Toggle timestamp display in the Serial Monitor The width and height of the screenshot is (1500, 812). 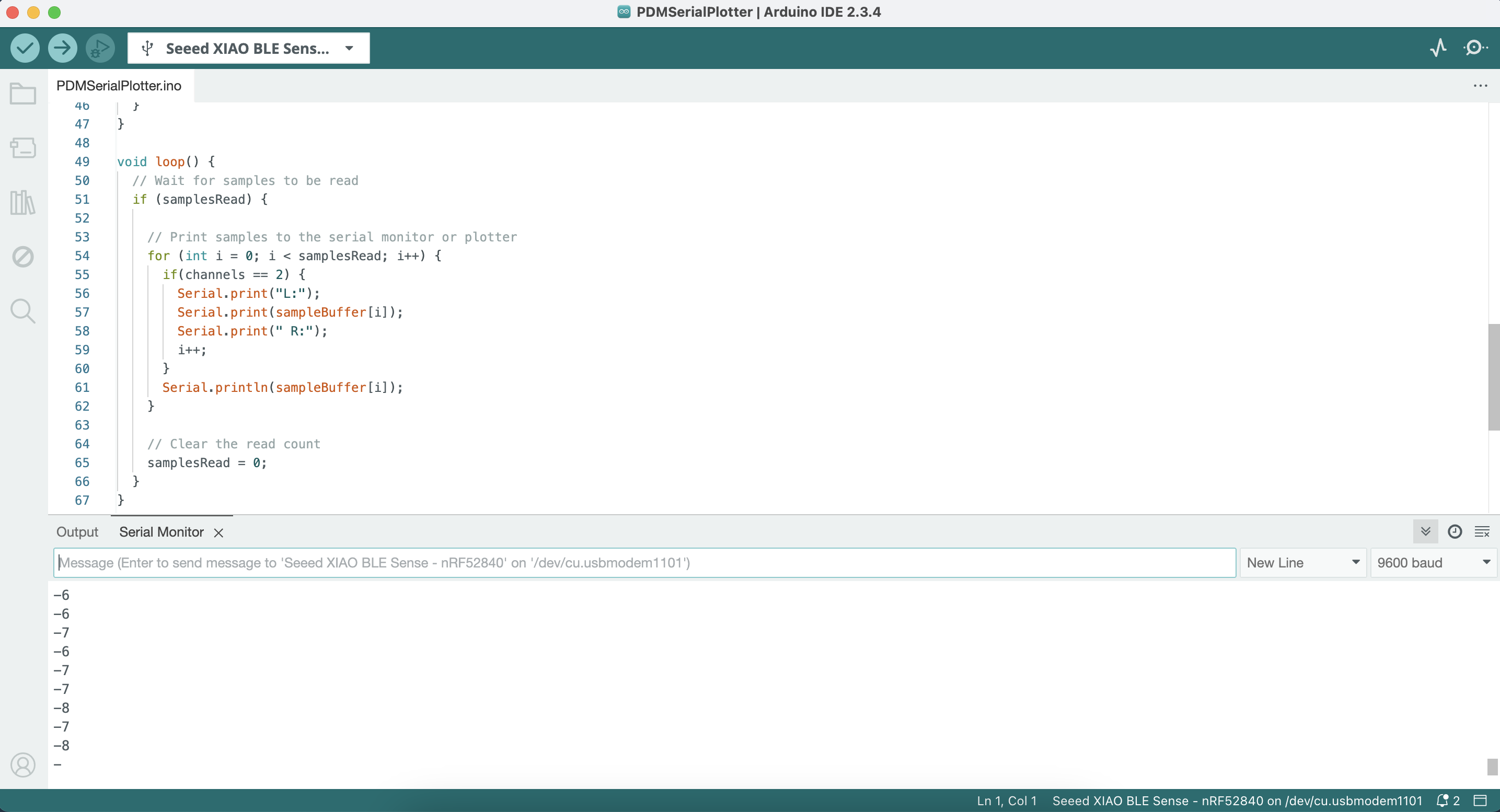click(1455, 531)
